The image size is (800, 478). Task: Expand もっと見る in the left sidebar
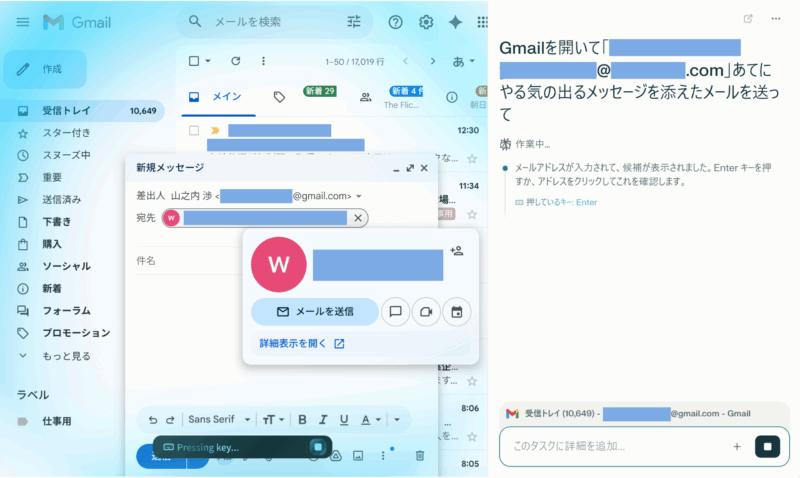coord(66,355)
